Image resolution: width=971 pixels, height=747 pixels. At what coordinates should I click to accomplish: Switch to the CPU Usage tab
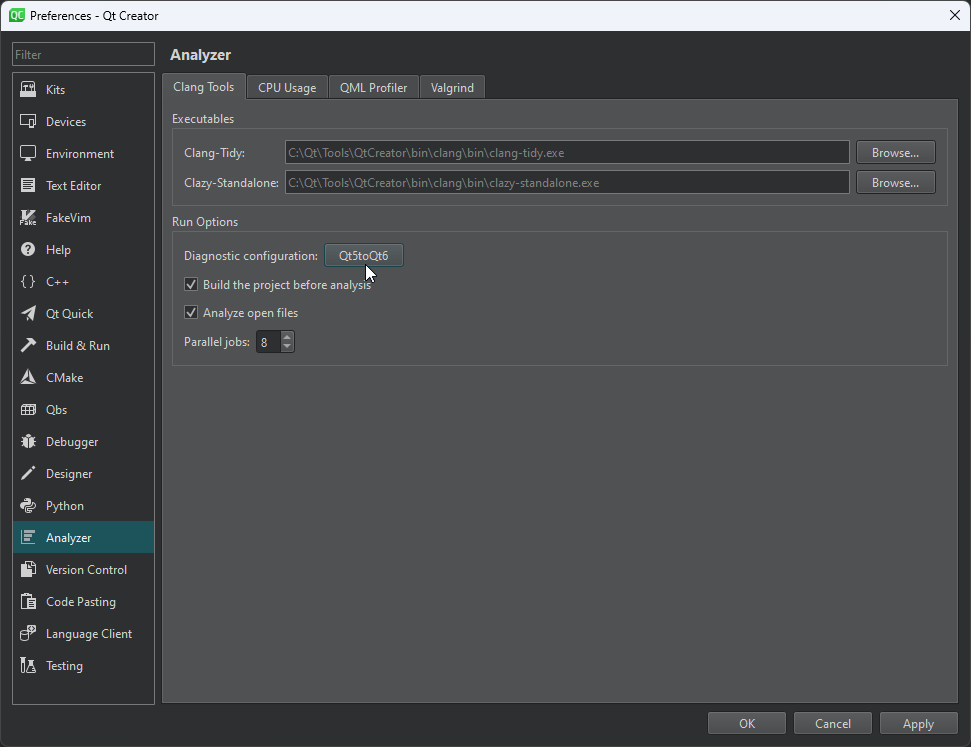pyautogui.click(x=287, y=88)
